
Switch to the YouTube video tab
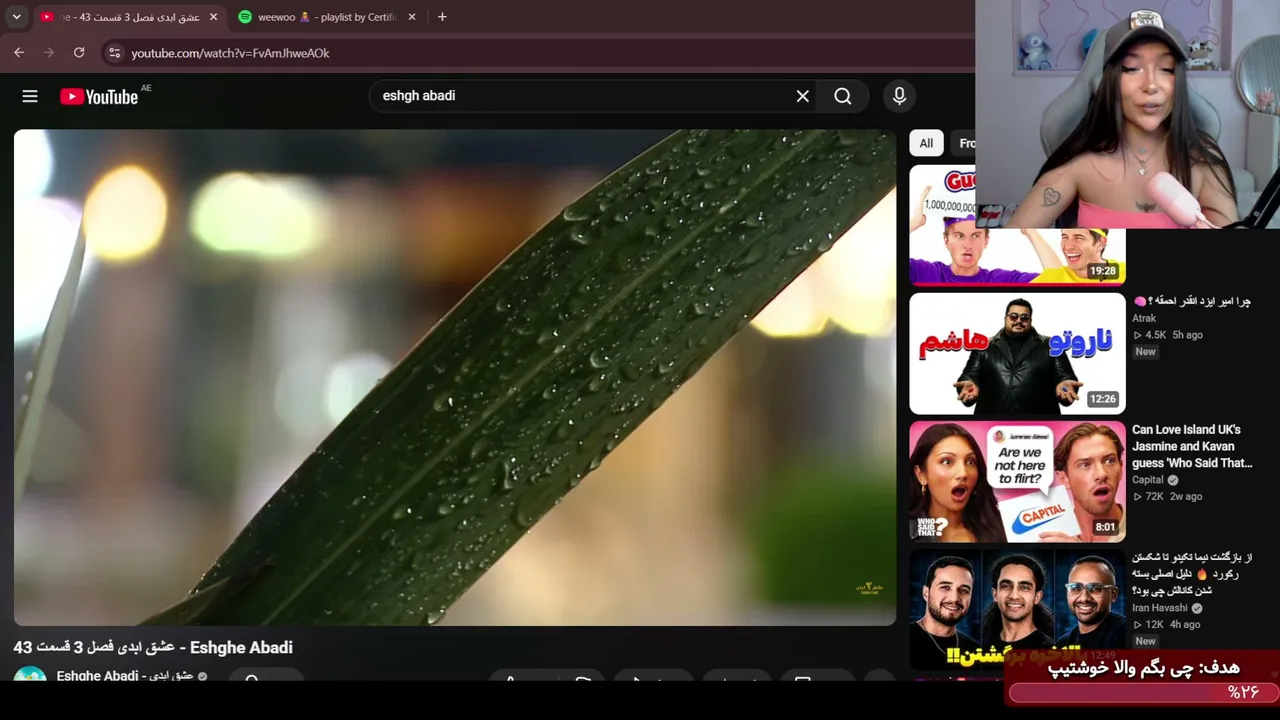tap(128, 17)
